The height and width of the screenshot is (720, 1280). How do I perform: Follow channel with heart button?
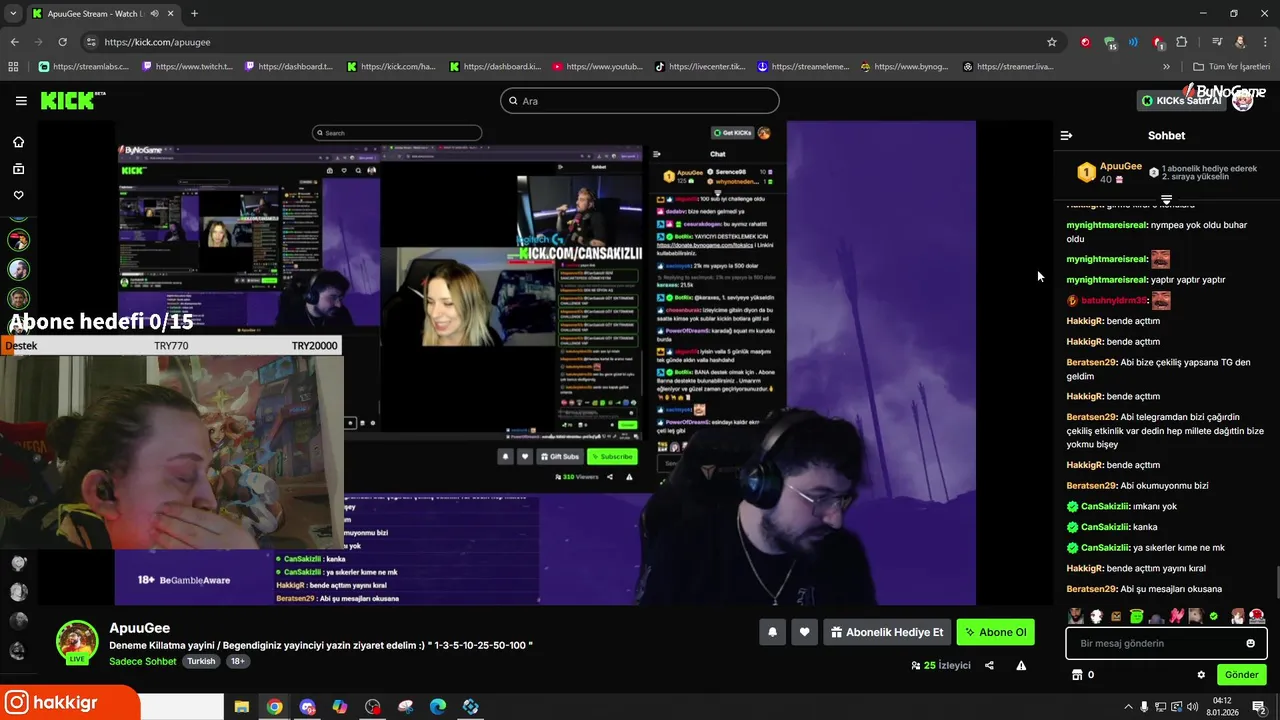tap(804, 632)
